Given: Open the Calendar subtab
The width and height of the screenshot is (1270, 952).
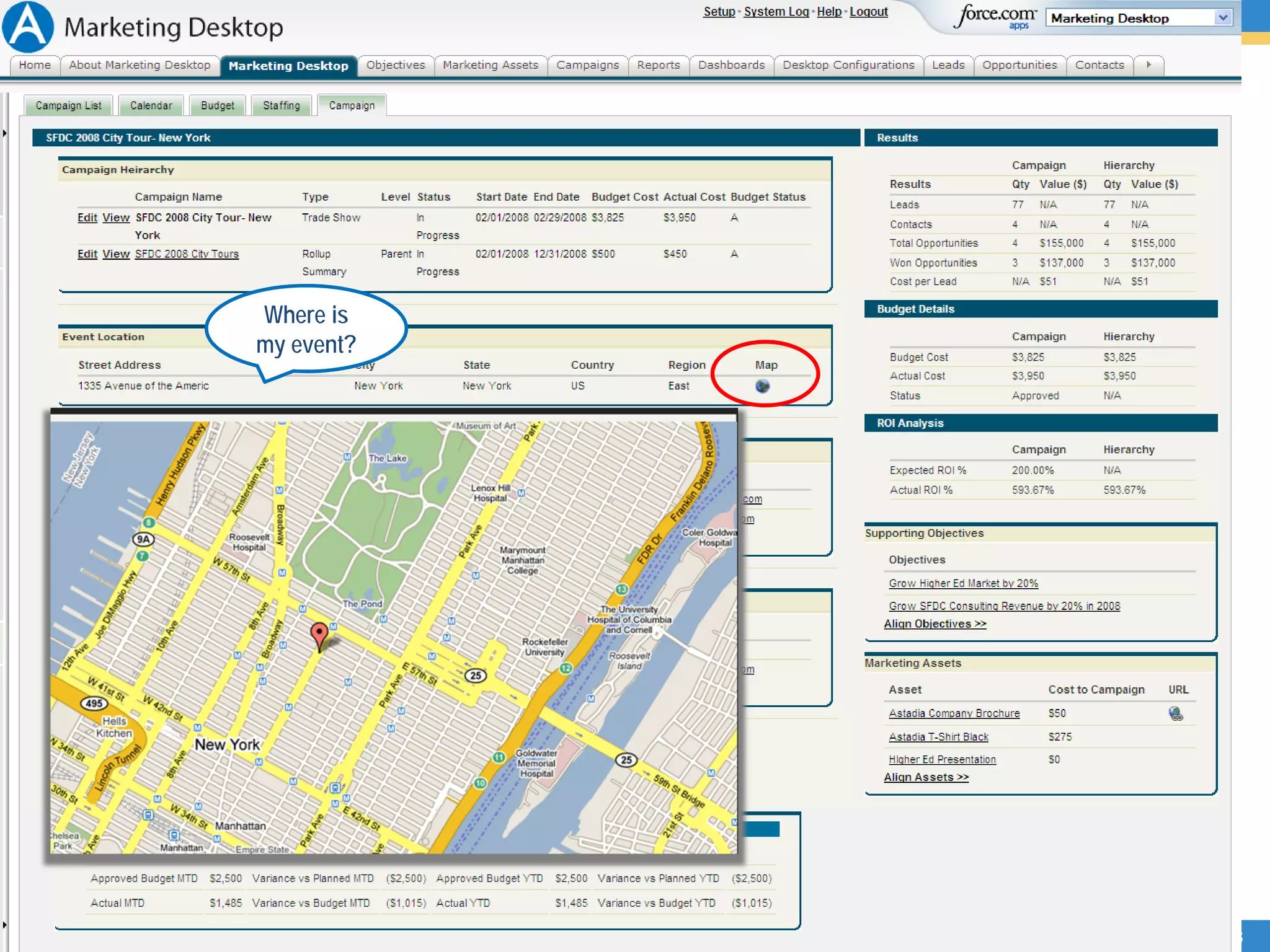Looking at the screenshot, I should coord(151,105).
